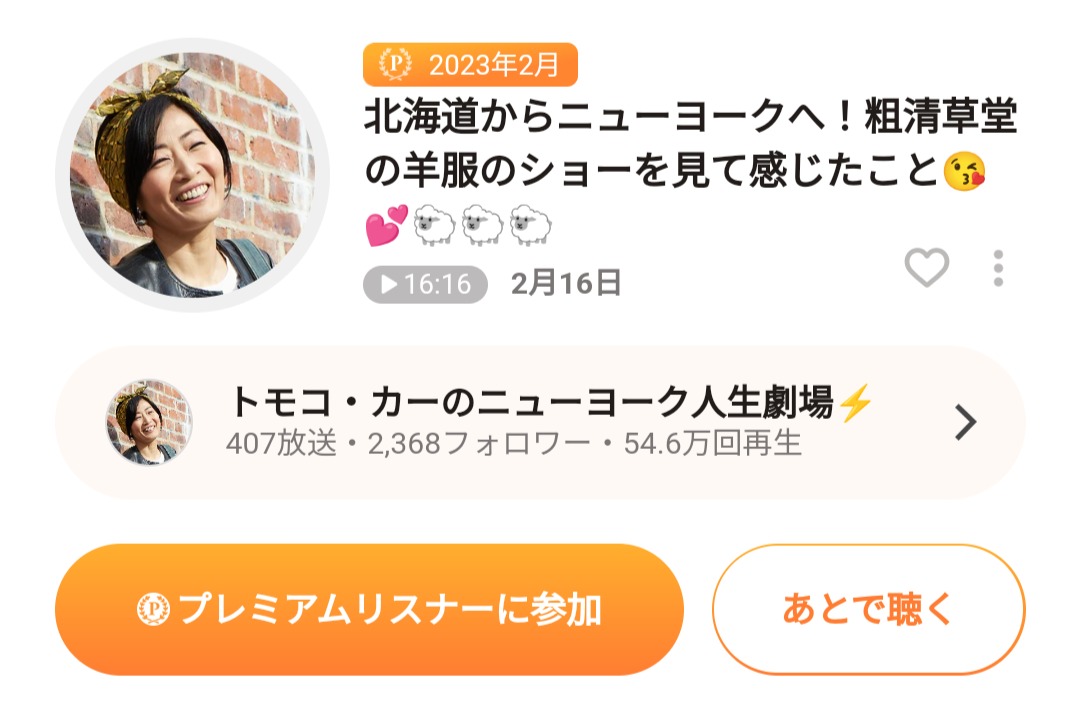Tap the last sheep emoji under the title
Viewport: 1080px width, 704px height.
[x=530, y=225]
